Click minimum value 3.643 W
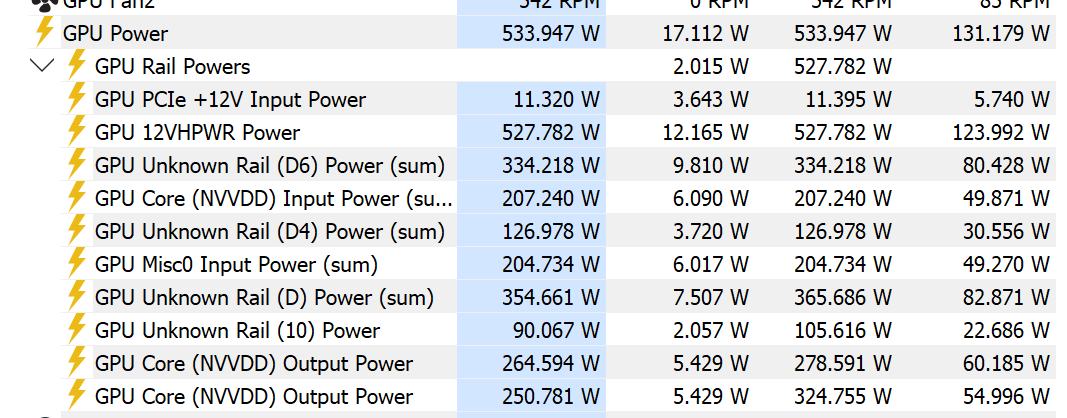1067x418 pixels. [x=711, y=99]
